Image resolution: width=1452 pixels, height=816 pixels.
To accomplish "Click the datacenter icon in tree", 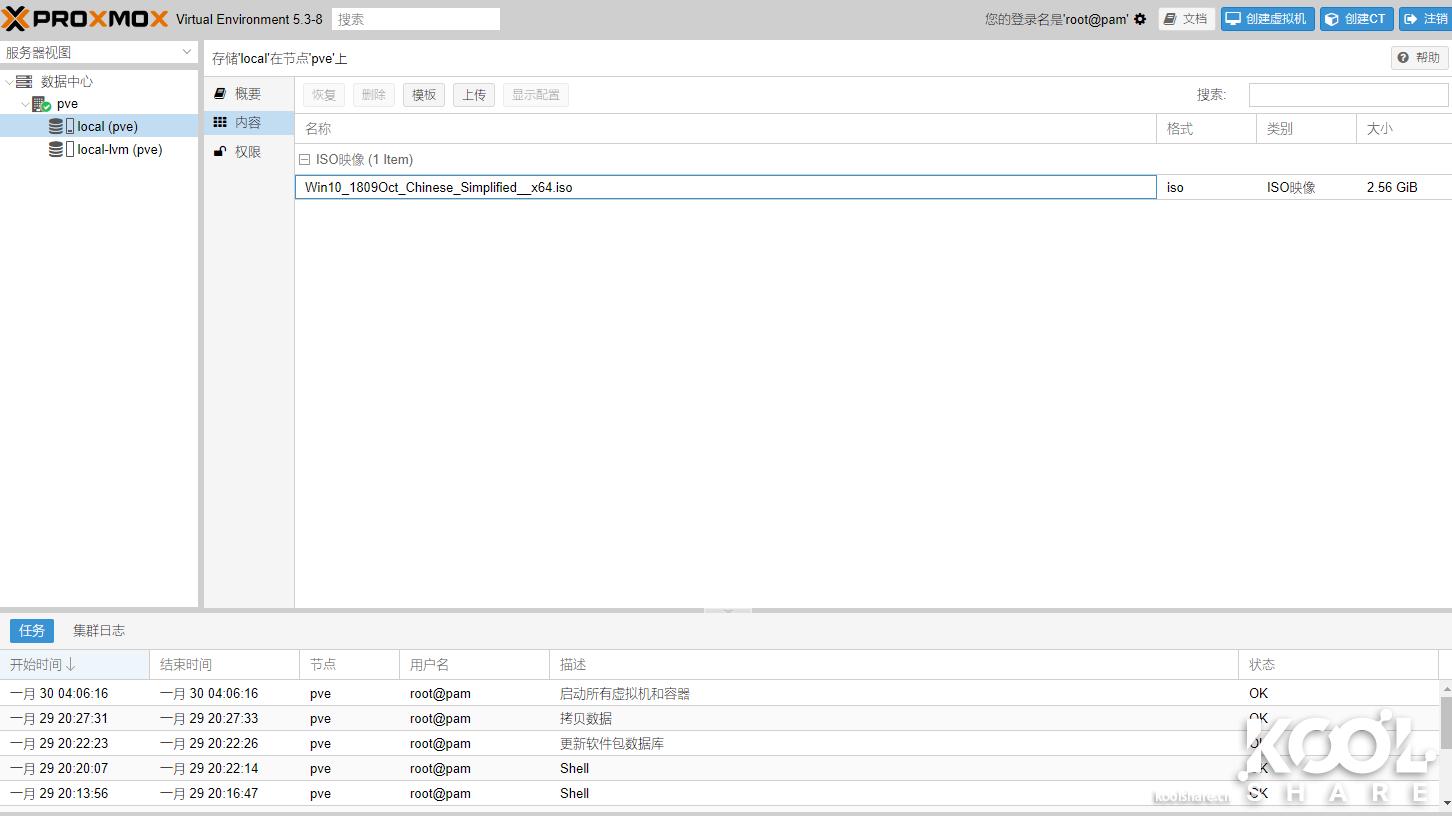I will tap(24, 82).
